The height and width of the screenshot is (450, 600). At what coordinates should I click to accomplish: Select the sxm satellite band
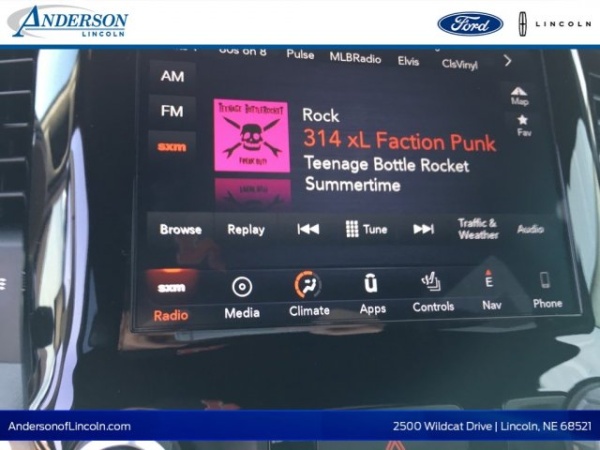click(172, 146)
